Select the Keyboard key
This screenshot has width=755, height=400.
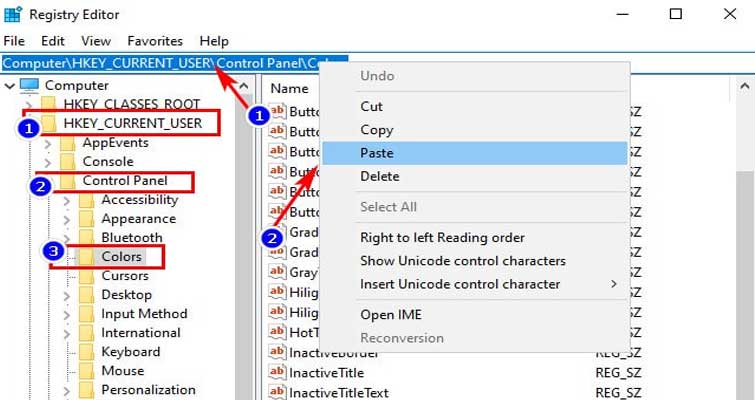(130, 352)
